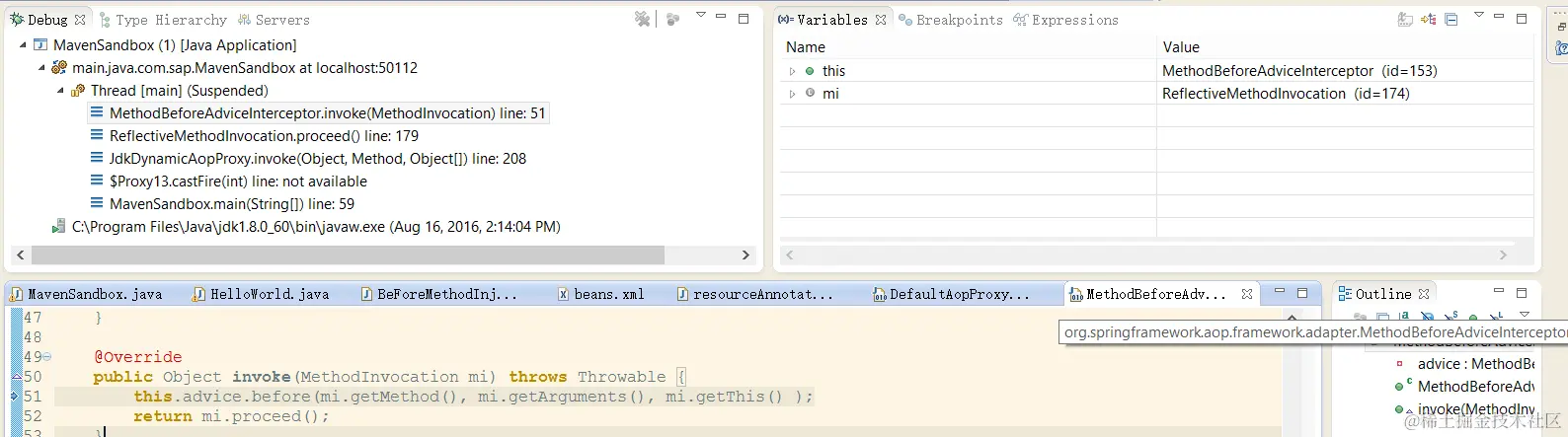Select the ReflectiveMethodInvocation.proceed() stack frame
The width and height of the screenshot is (1568, 437).
(254, 136)
